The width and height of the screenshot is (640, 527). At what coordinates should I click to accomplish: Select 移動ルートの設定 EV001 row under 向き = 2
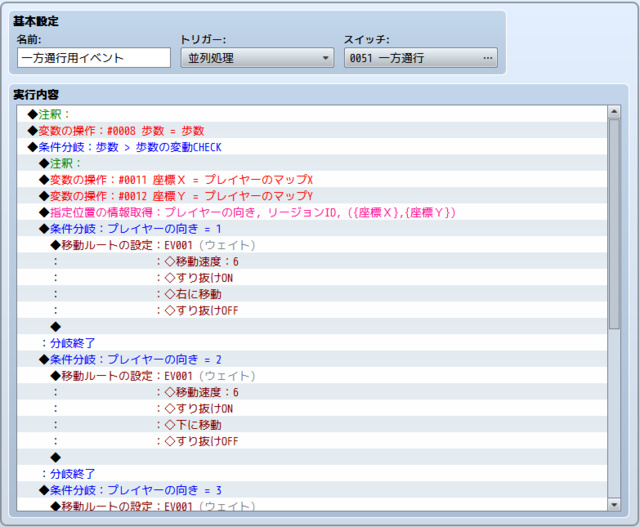[312, 375]
